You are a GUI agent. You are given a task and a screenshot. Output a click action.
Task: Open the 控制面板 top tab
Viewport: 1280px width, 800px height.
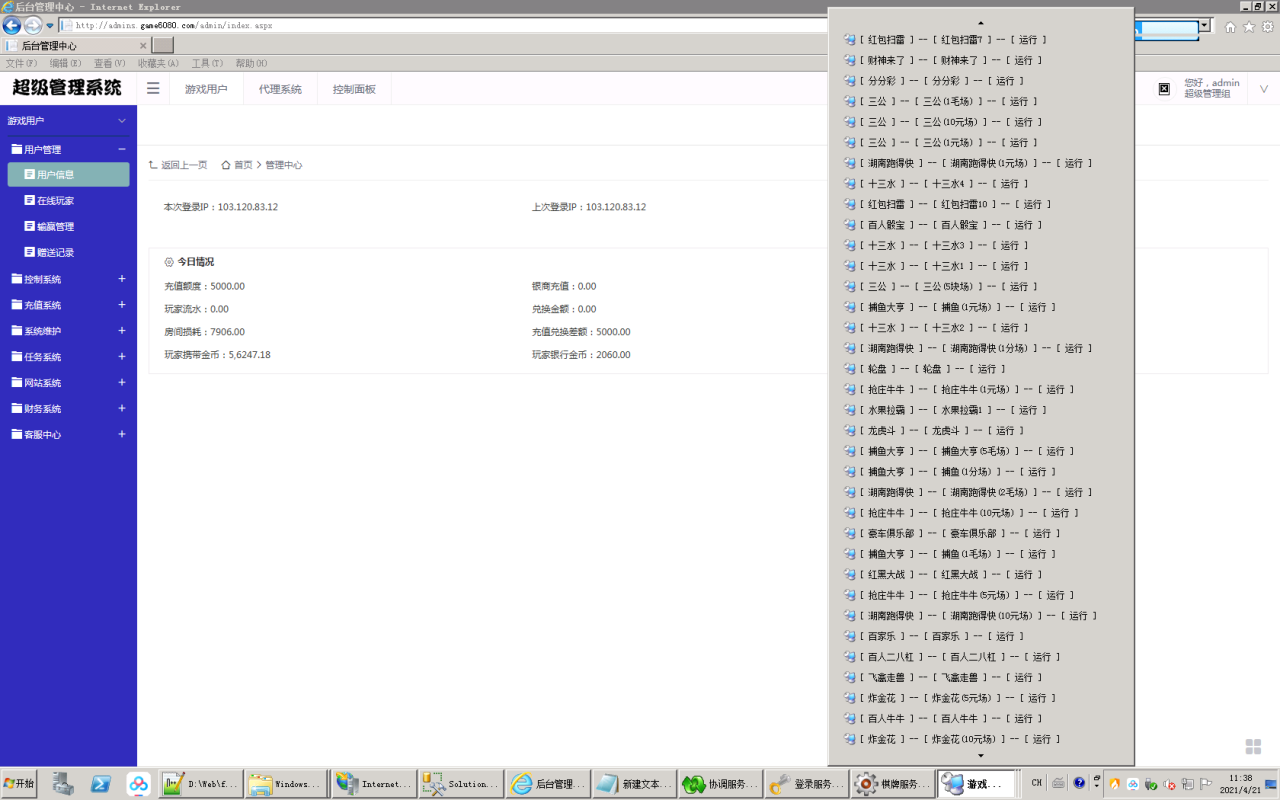coord(354,89)
